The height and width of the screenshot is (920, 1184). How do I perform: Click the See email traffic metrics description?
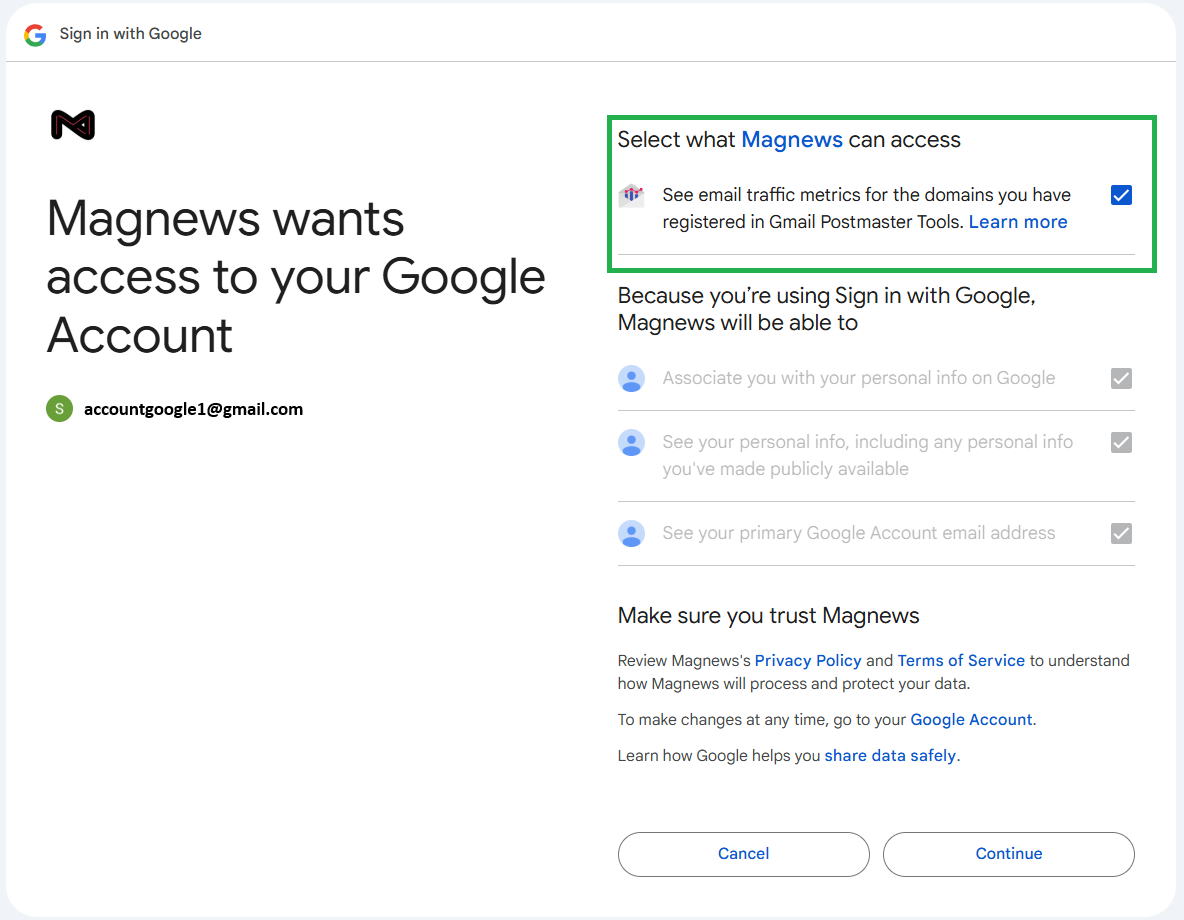867,208
